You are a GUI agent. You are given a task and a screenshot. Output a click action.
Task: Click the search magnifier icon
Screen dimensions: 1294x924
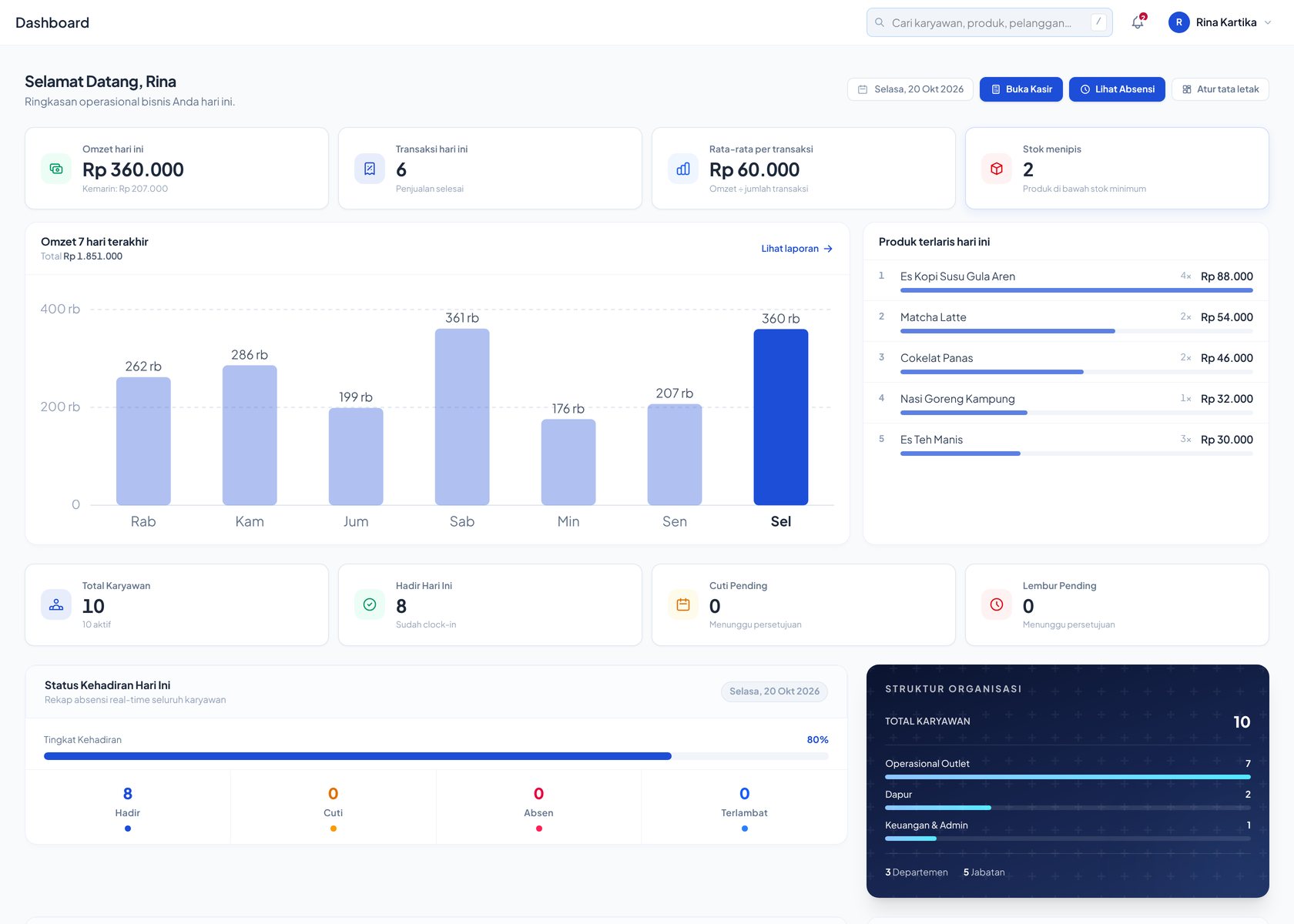coord(880,22)
